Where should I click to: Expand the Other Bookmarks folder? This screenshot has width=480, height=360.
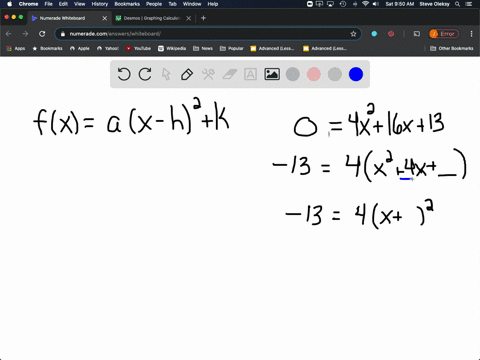452,48
